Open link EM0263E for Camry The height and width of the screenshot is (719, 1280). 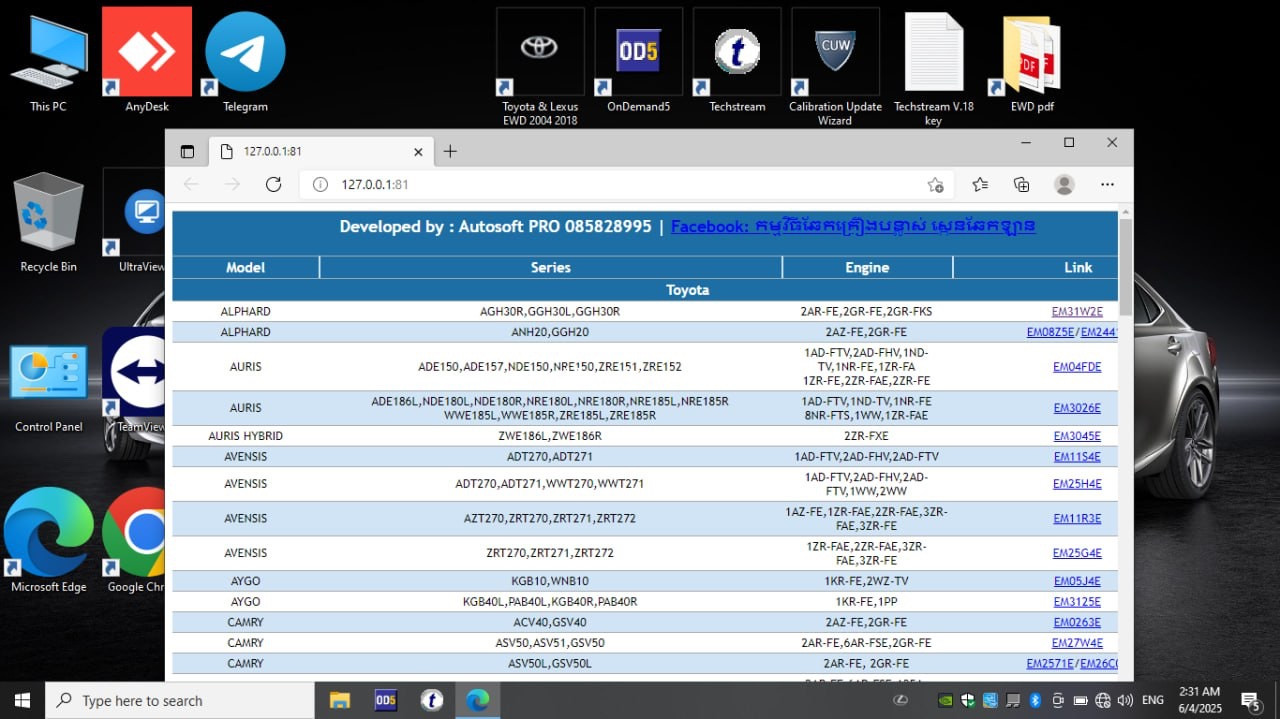[1077, 622]
